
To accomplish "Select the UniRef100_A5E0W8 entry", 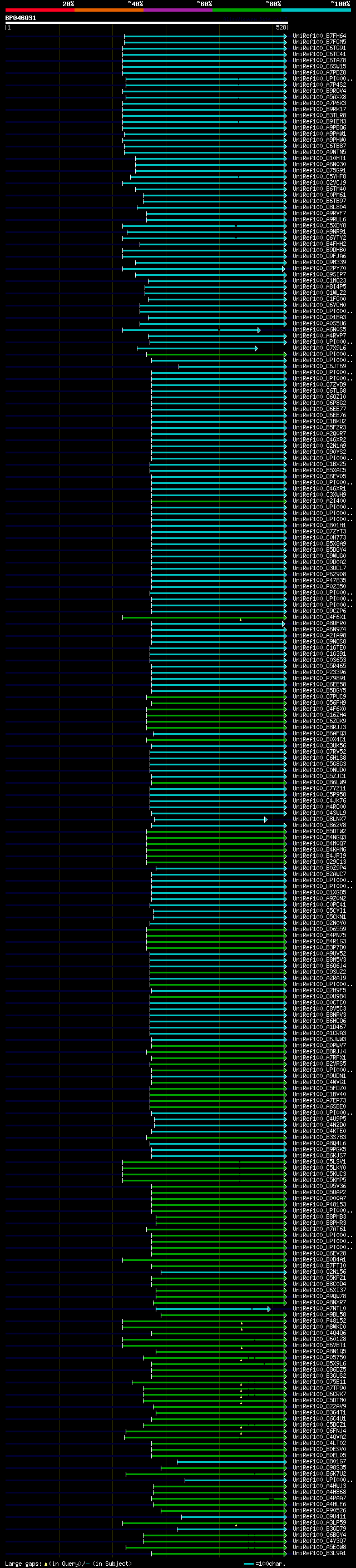I will 319,1547.
